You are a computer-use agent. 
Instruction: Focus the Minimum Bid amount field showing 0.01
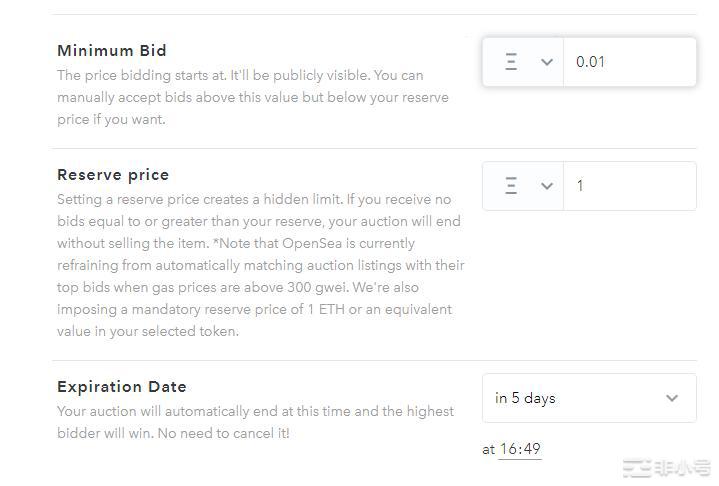click(630, 62)
